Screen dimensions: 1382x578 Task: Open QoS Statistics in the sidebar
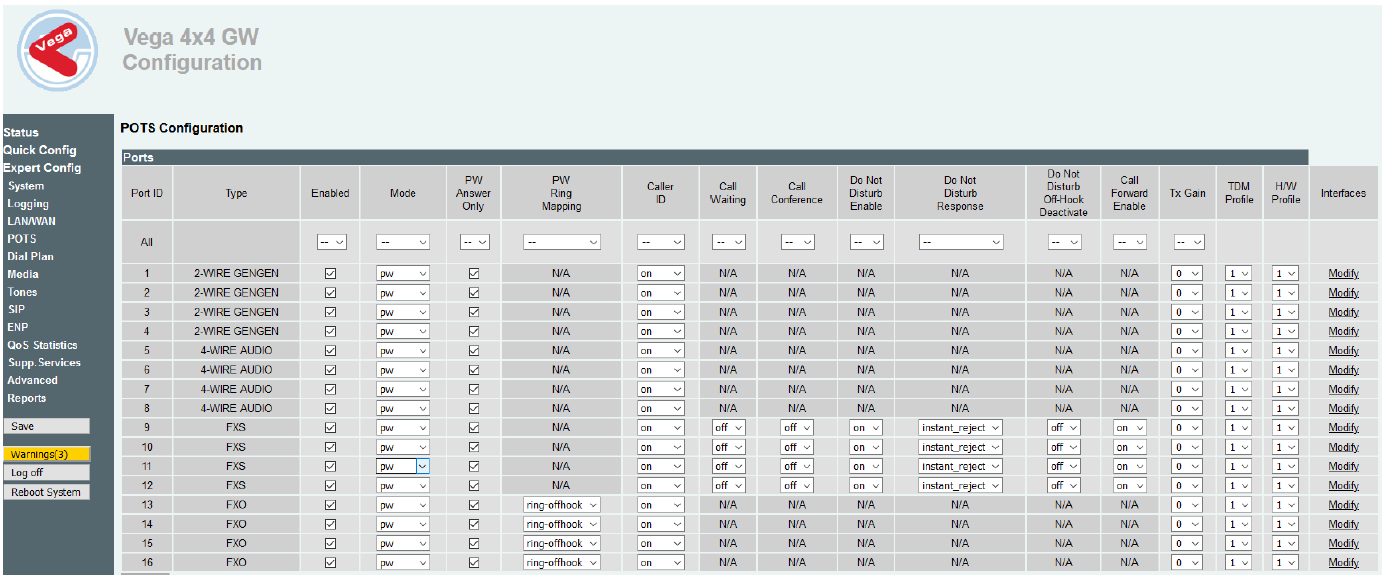point(42,345)
